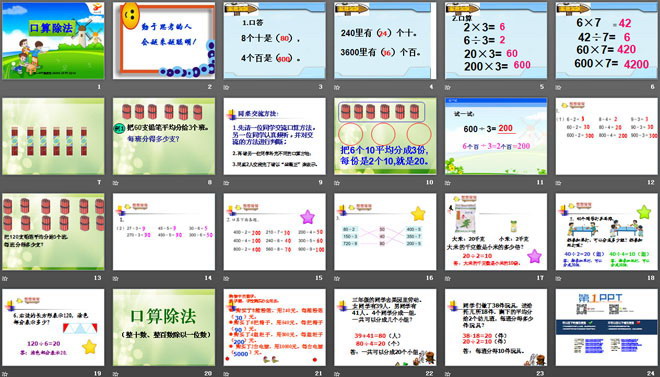Select slide 13 thumbnail '把120支铅笔'
Viewport: 660px width, 377px height.
(53, 232)
